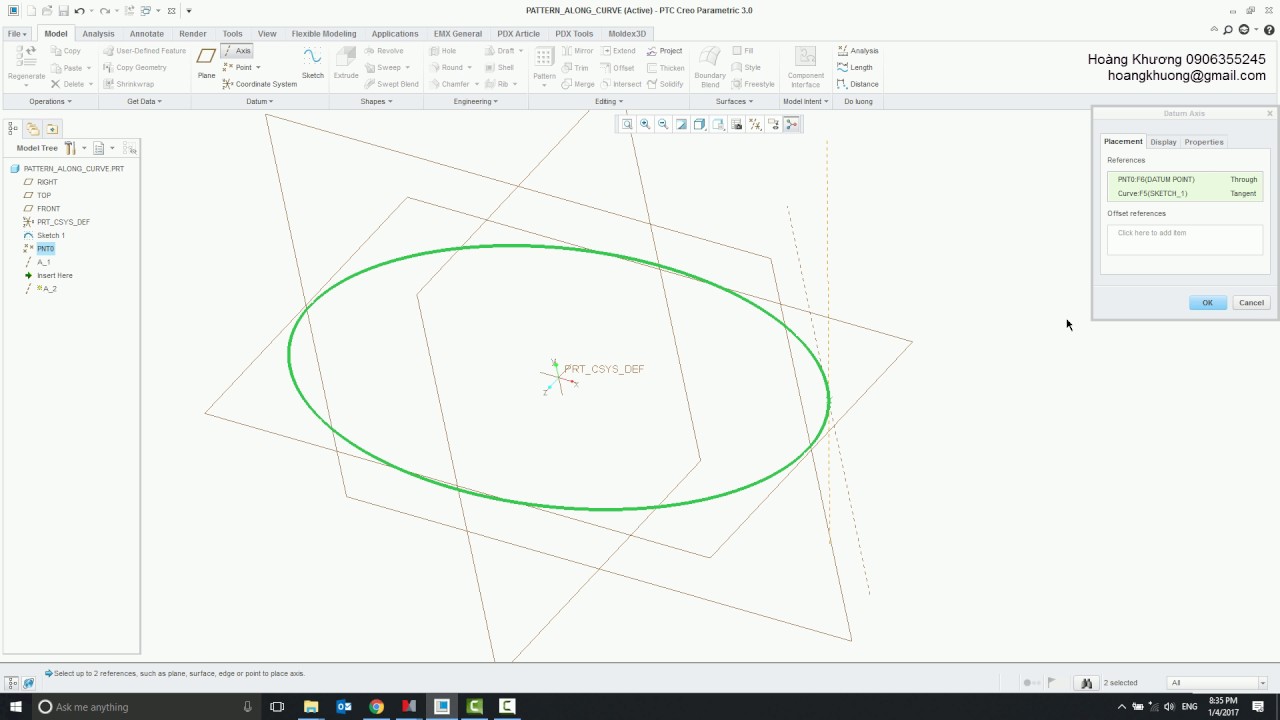
Task: Expand the Engineering group
Action: [x=475, y=101]
